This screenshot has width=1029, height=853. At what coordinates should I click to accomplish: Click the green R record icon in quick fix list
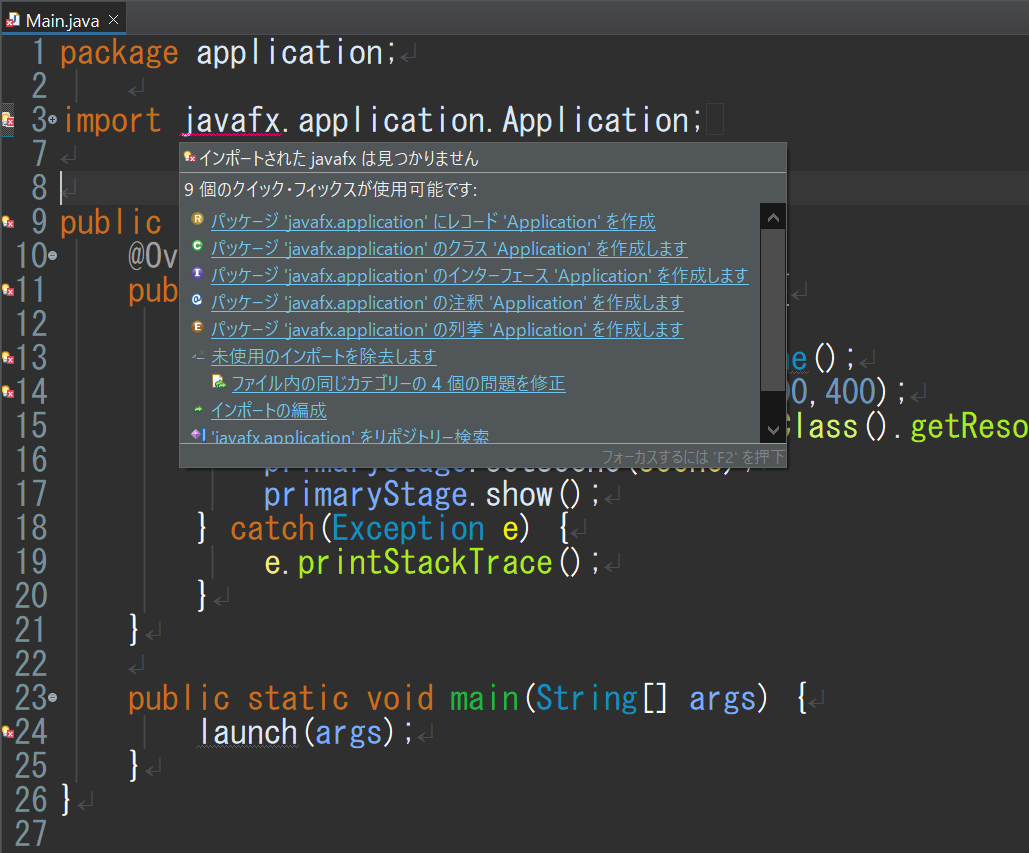[x=197, y=218]
